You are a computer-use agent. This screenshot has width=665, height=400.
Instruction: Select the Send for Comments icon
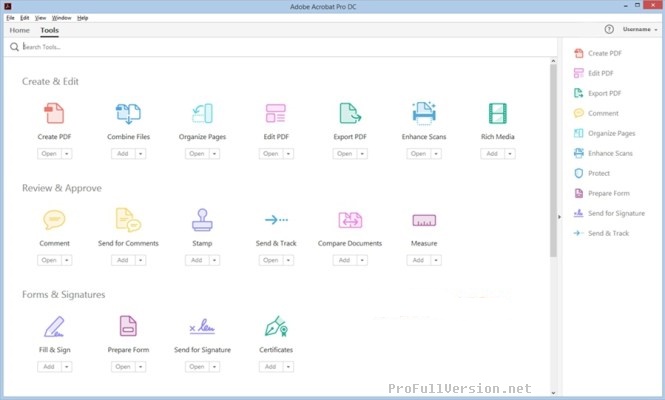(128, 220)
